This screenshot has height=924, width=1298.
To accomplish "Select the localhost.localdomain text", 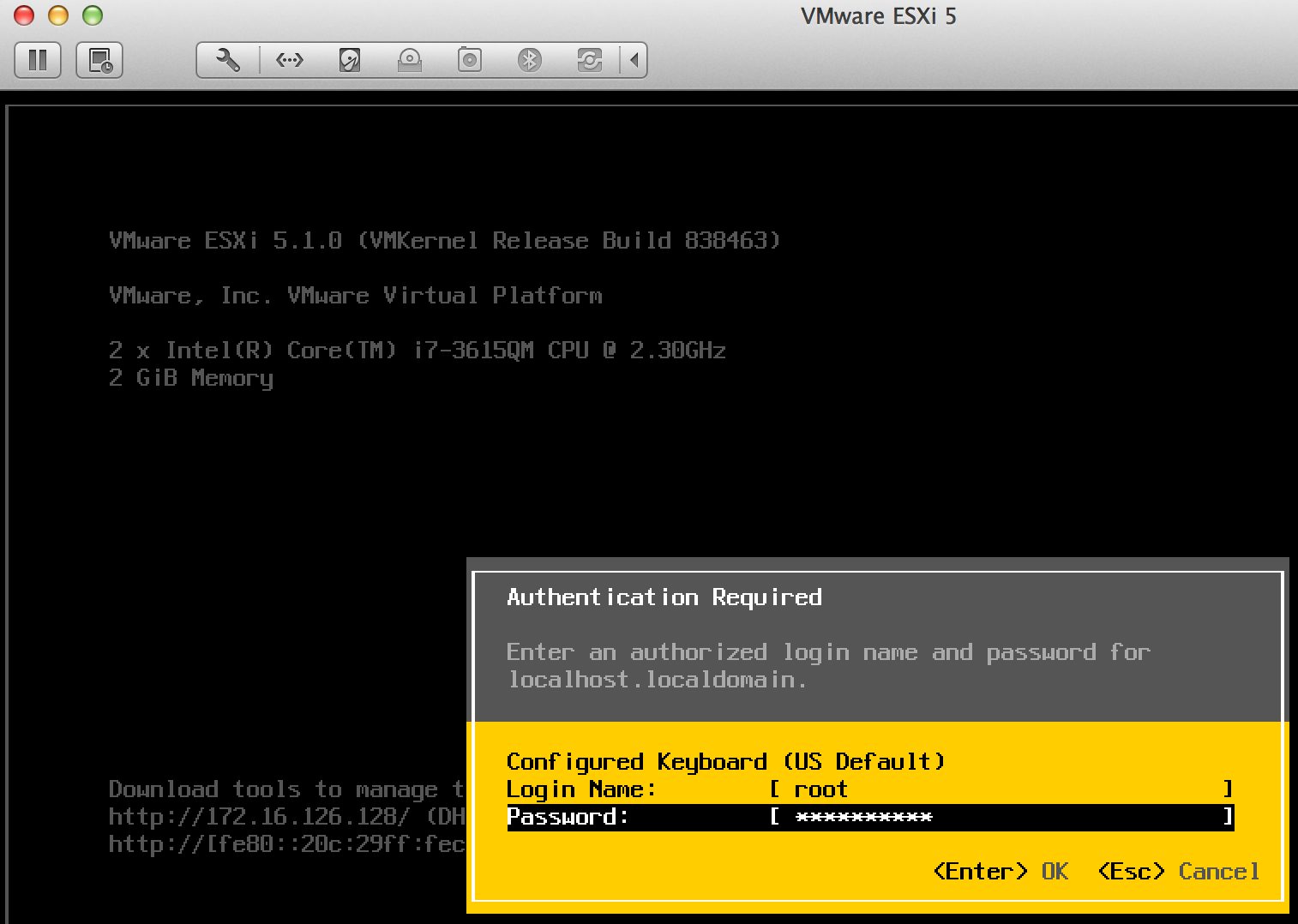I will pyautogui.click(x=657, y=680).
